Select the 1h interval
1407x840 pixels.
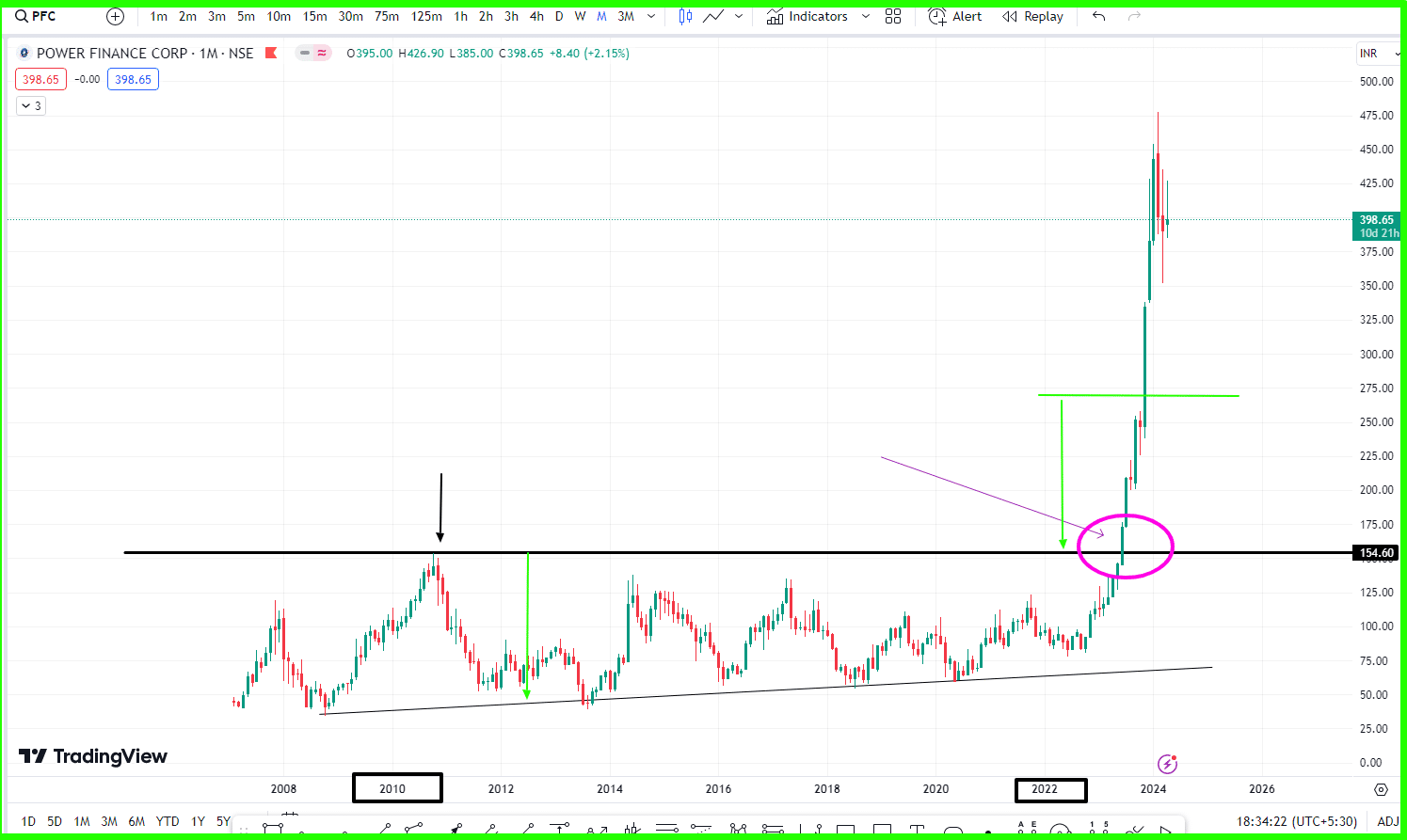click(460, 16)
